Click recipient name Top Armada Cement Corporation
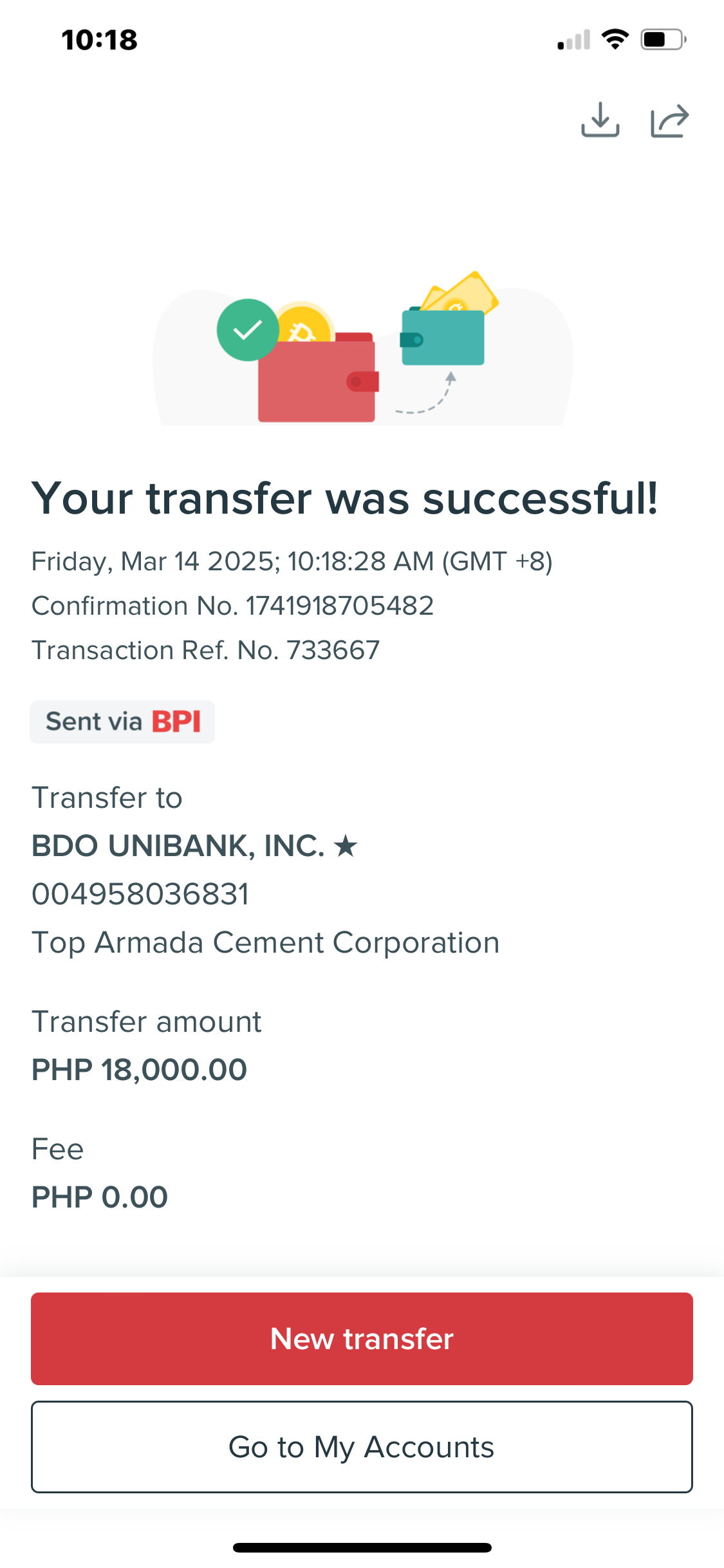This screenshot has height=1568, width=724. coord(265,942)
